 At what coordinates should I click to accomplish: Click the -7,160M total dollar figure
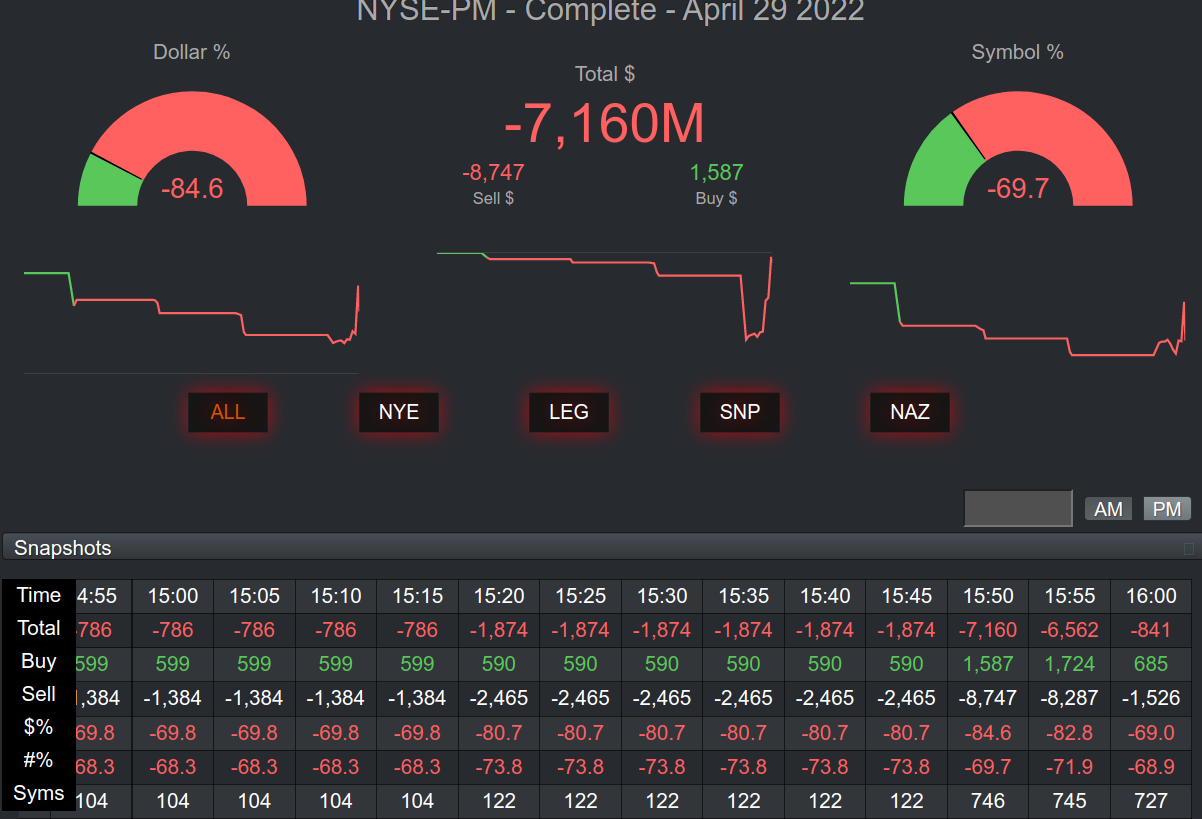pos(605,123)
